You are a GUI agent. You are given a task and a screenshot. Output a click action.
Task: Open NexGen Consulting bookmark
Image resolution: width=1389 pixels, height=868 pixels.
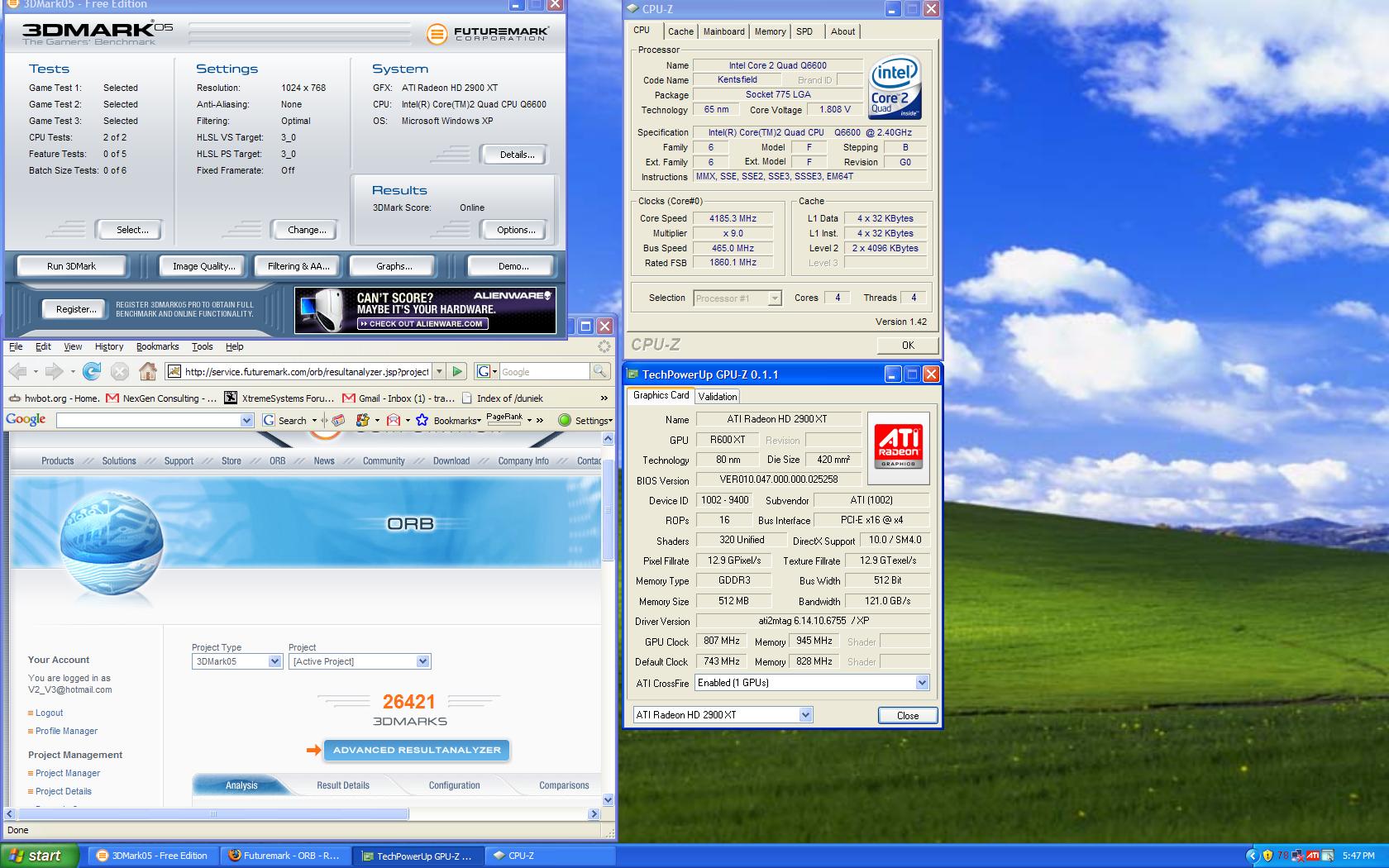(x=161, y=398)
